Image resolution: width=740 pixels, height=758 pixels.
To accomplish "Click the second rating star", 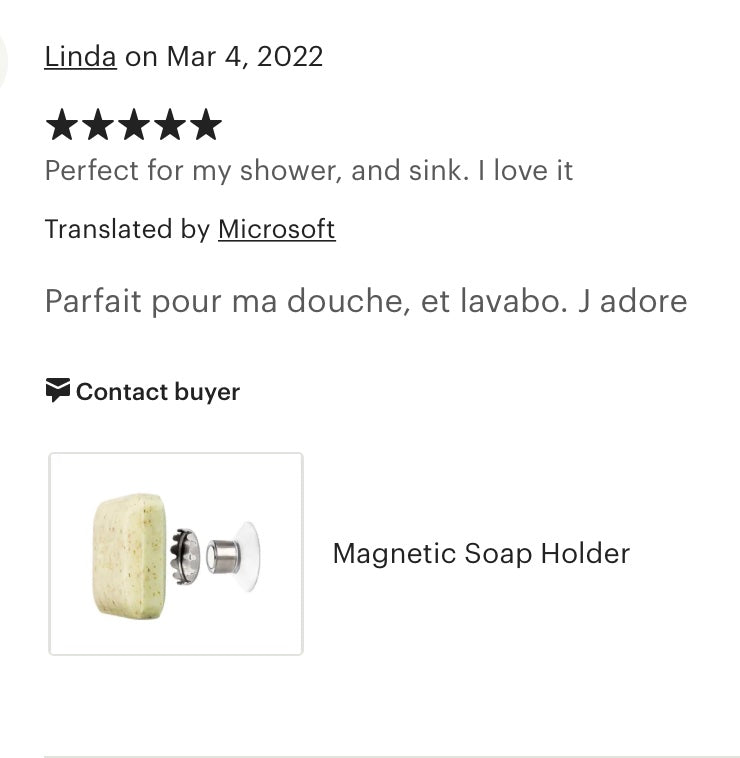I will pyautogui.click(x=97, y=126).
